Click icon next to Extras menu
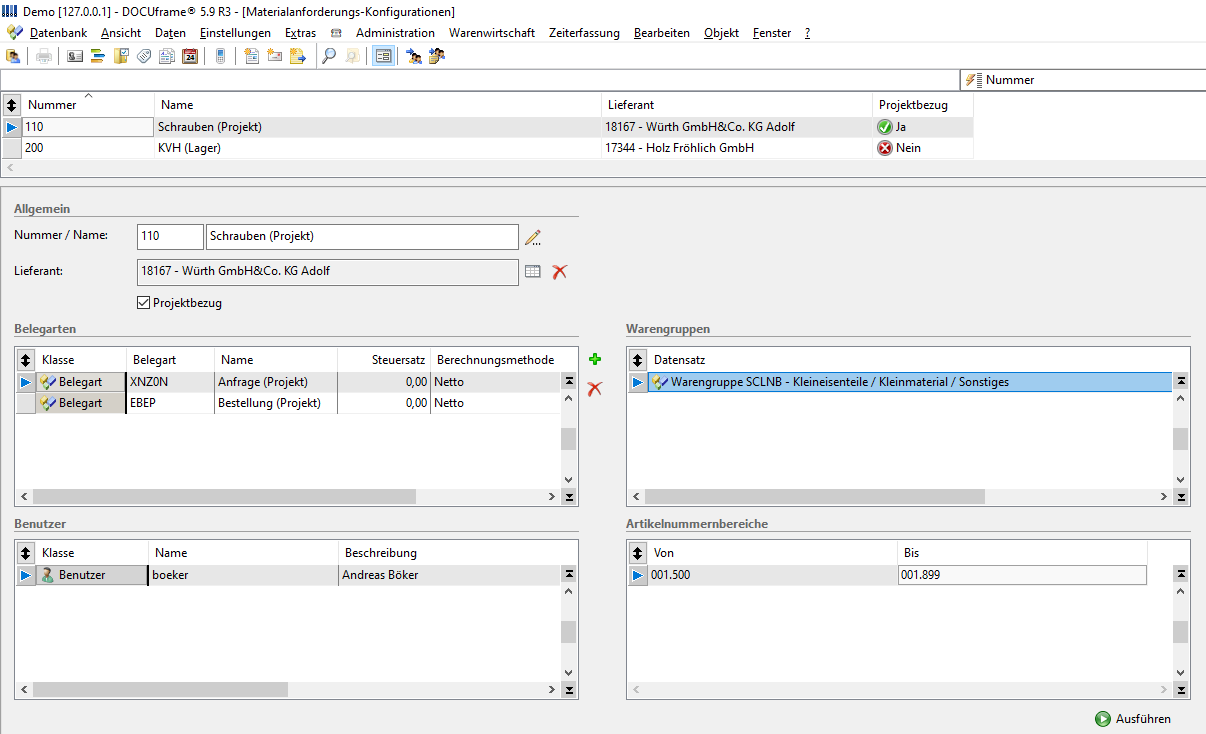Image resolution: width=1206 pixels, height=734 pixels. point(336,33)
